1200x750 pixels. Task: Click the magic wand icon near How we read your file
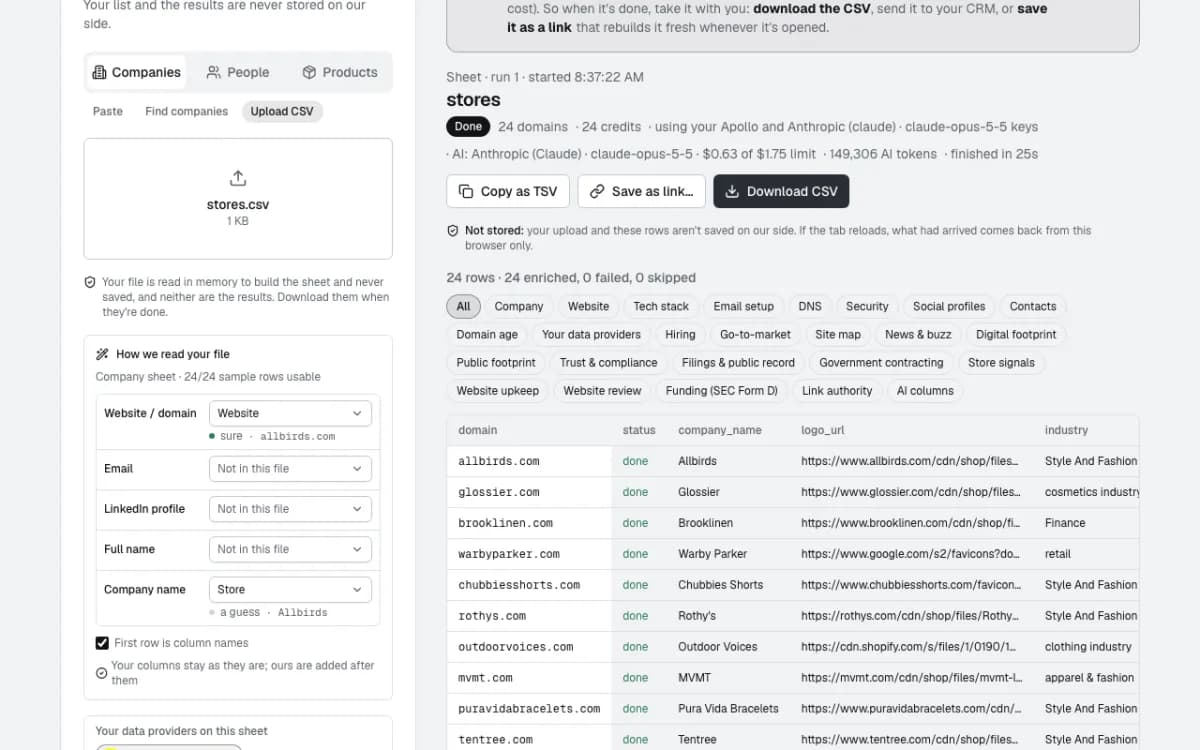(x=102, y=354)
